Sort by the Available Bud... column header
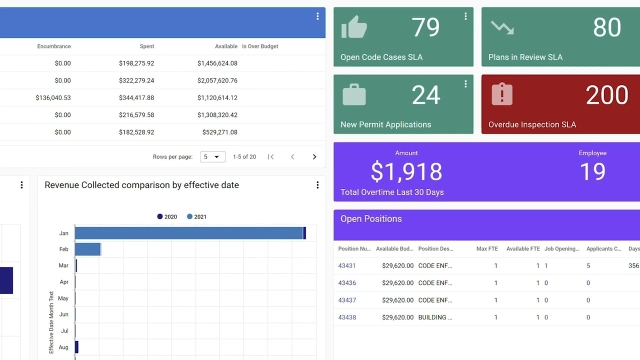This screenshot has width=640, height=360. point(394,249)
